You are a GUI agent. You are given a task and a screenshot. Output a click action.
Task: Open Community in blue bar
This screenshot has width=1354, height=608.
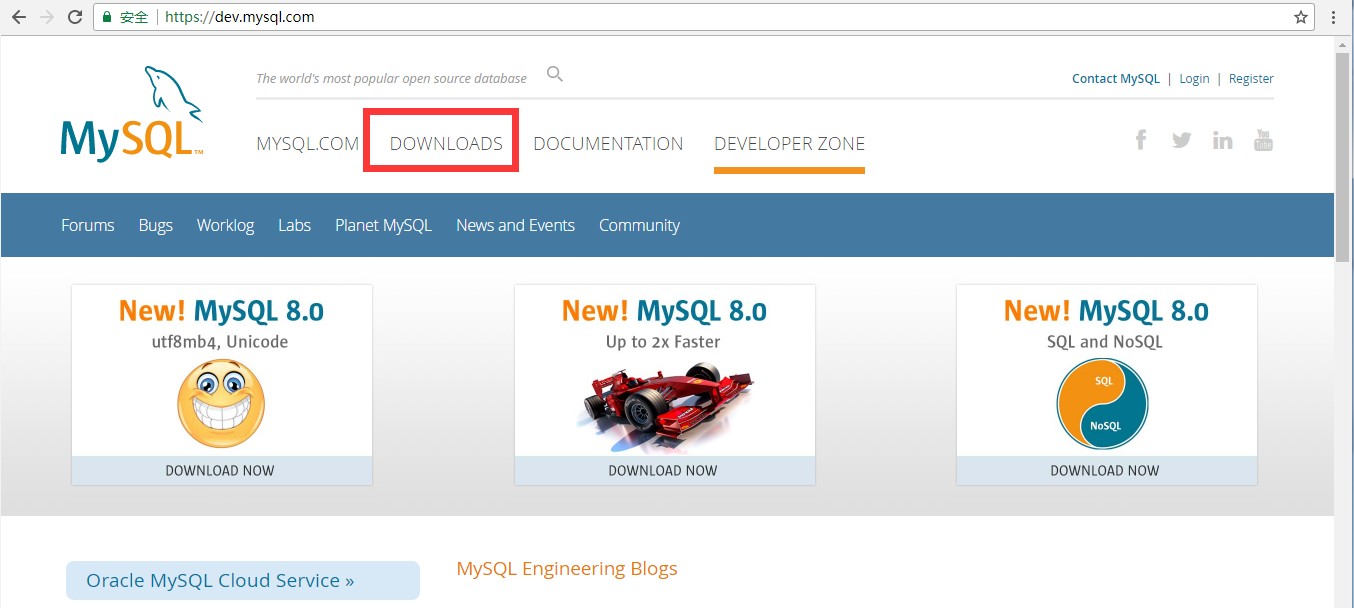[x=639, y=225]
